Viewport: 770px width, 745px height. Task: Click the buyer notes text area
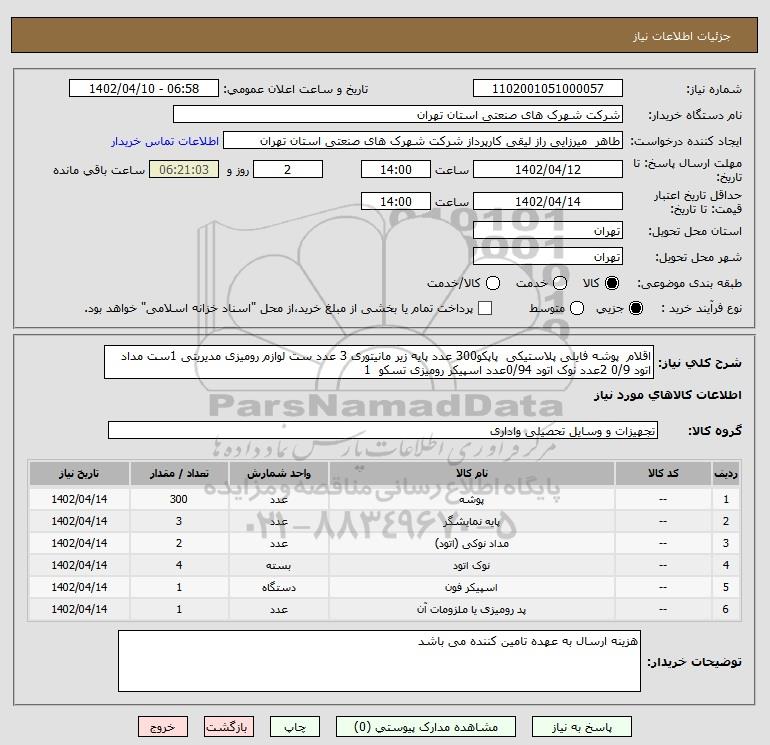pos(379,661)
